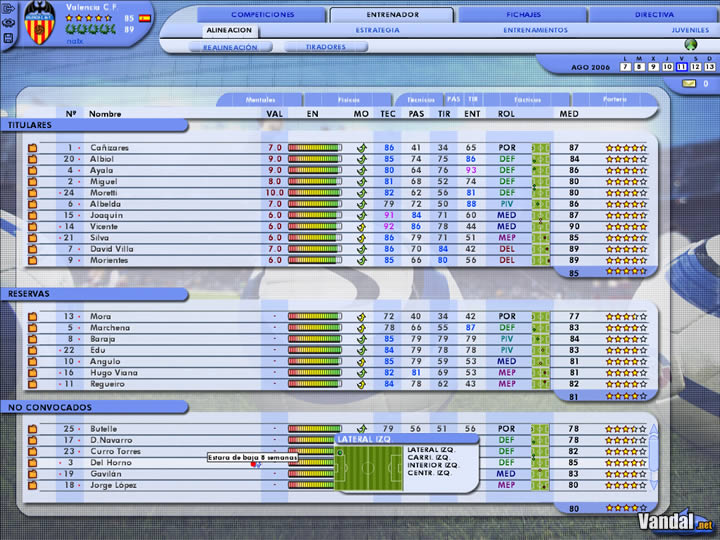Viewport: 720px width, 540px height.
Task: Click the energy bar for Angulo
Action: (315, 361)
